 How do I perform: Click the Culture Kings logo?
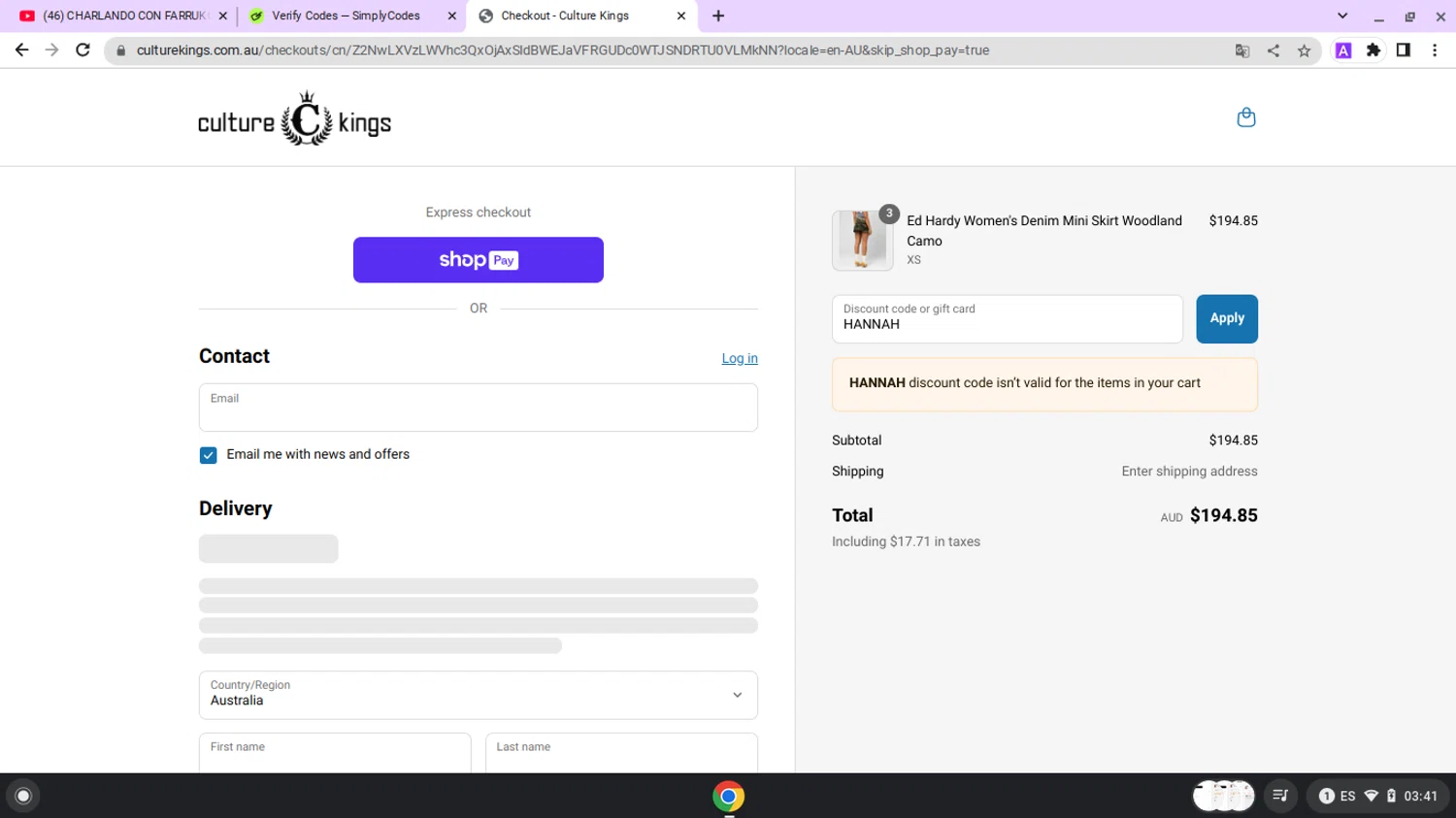pyautogui.click(x=294, y=119)
